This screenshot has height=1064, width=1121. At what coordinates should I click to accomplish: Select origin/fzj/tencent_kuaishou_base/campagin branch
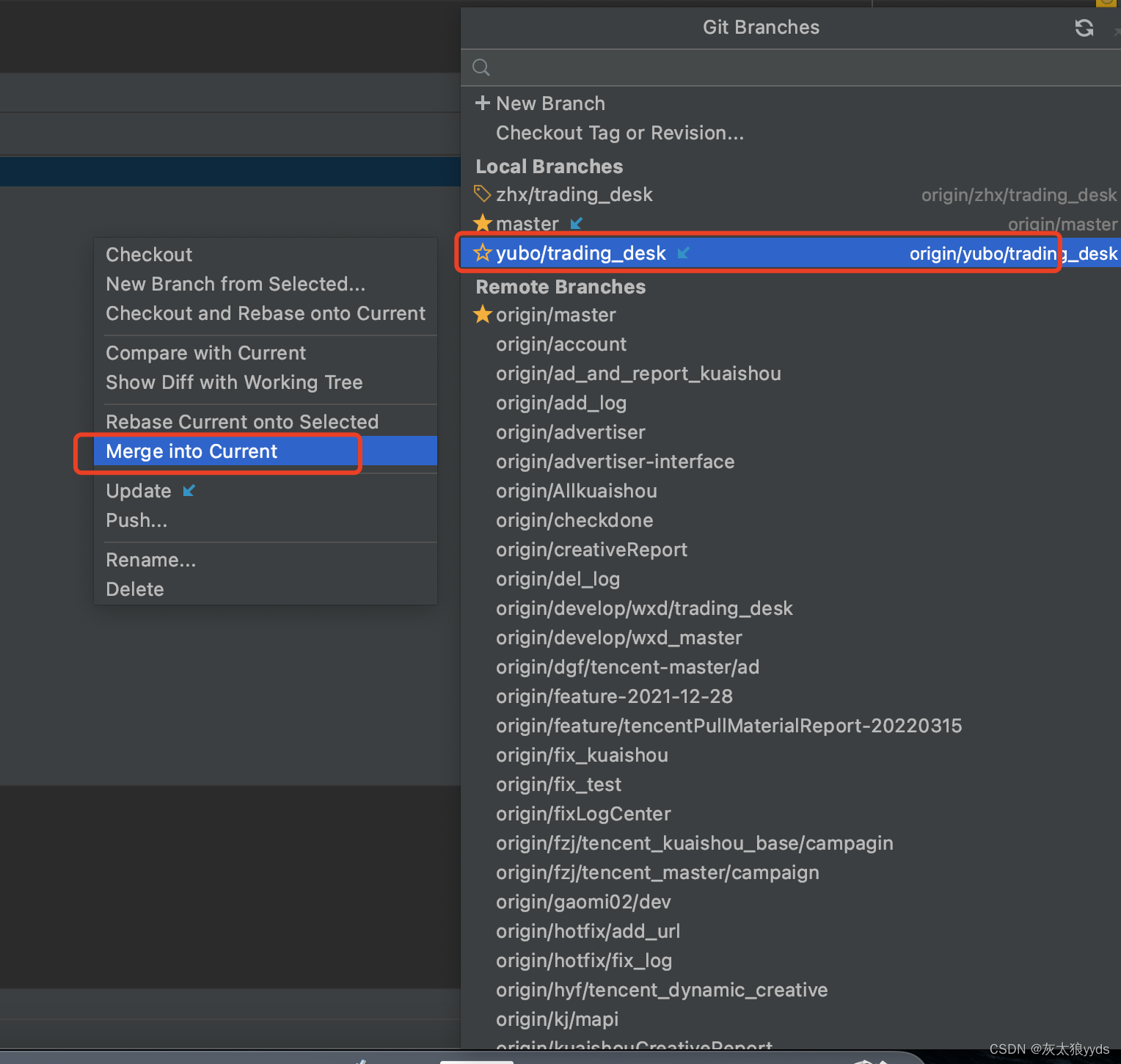click(694, 843)
